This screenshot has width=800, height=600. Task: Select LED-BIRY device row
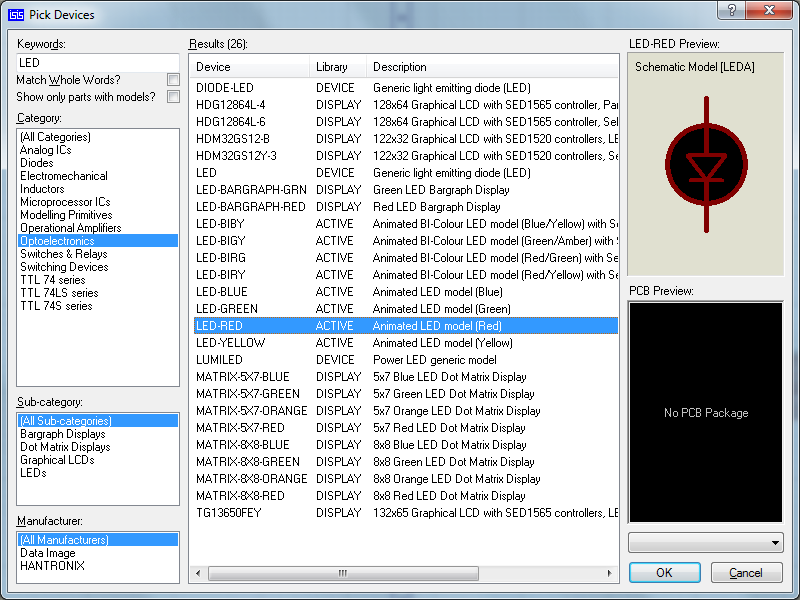pos(406,275)
